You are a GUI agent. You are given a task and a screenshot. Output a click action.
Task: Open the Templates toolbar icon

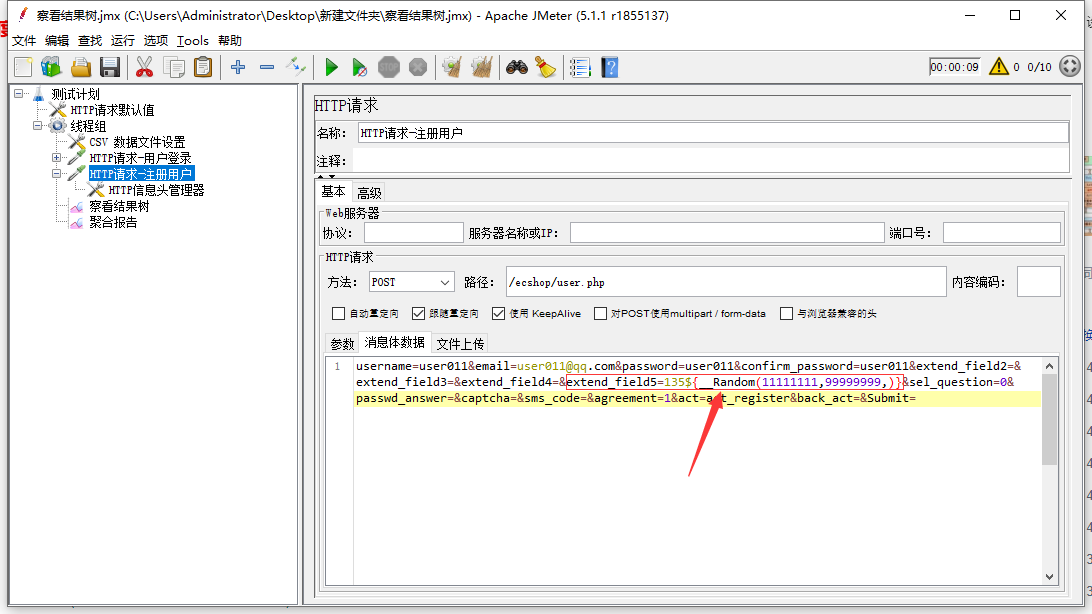pyautogui.click(x=52, y=68)
